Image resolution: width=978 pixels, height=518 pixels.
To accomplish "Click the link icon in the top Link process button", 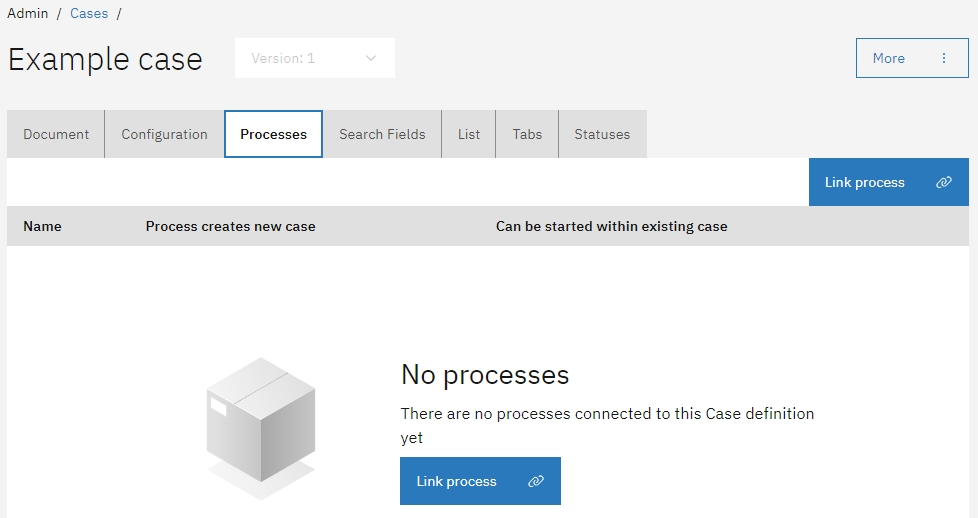I will click(943, 183).
